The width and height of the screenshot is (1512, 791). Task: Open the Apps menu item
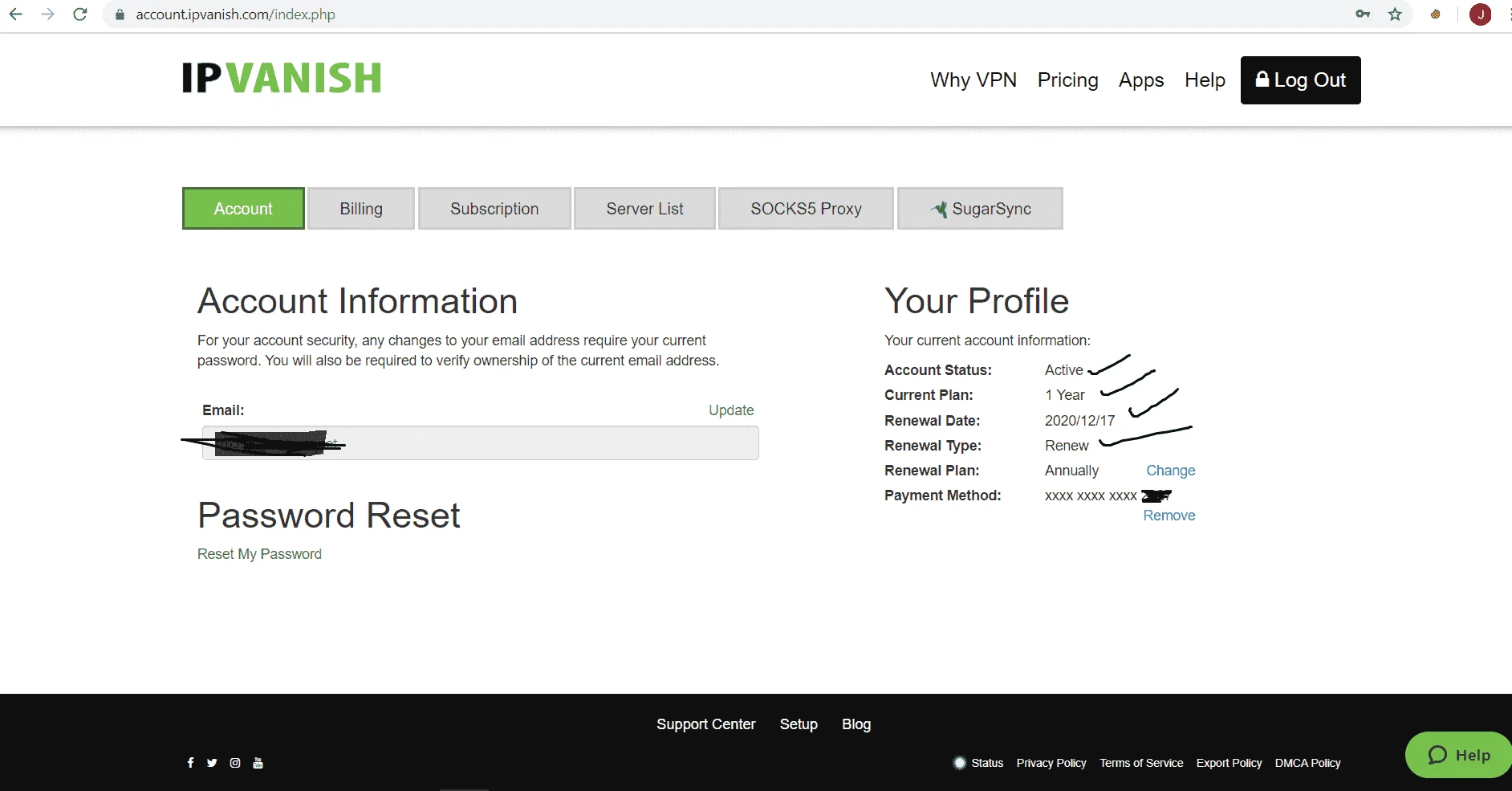pos(1141,80)
